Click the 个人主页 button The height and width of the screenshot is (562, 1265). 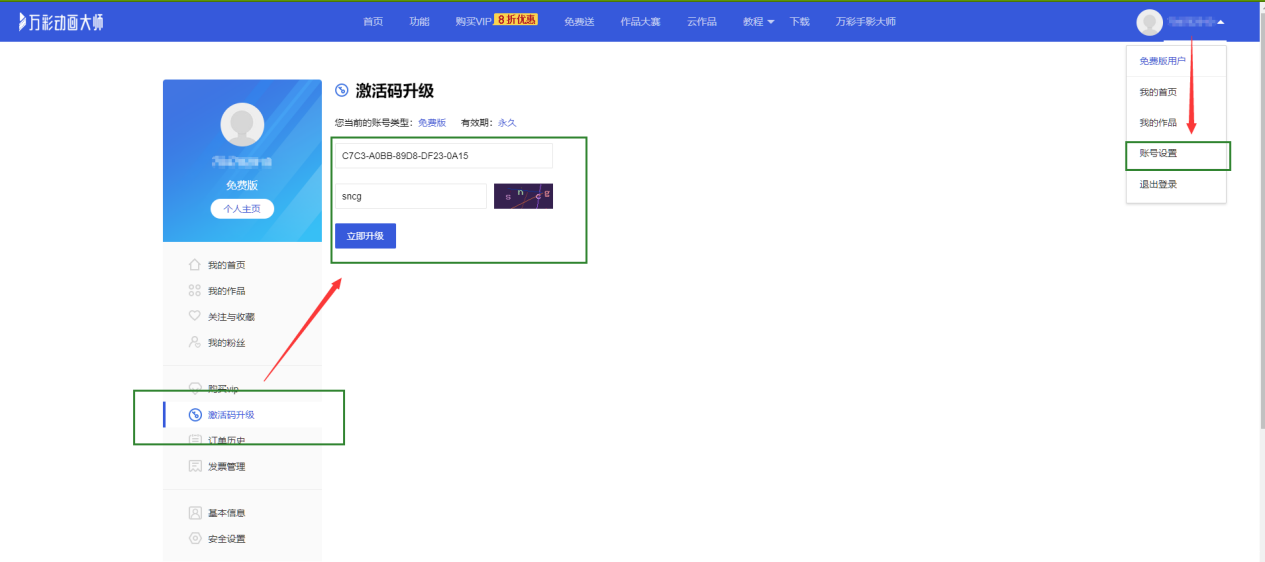242,209
